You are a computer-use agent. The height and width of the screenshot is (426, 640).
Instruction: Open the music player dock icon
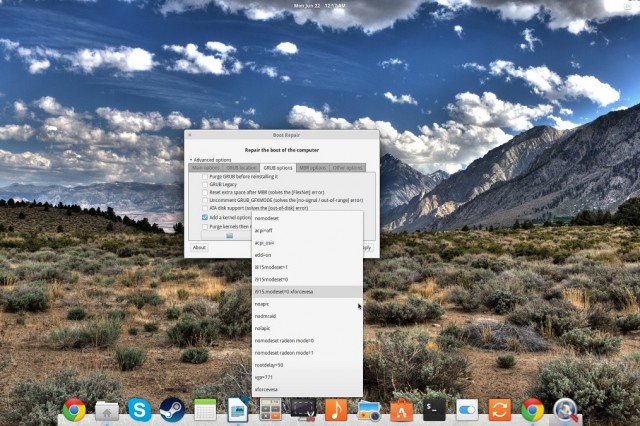coord(336,409)
